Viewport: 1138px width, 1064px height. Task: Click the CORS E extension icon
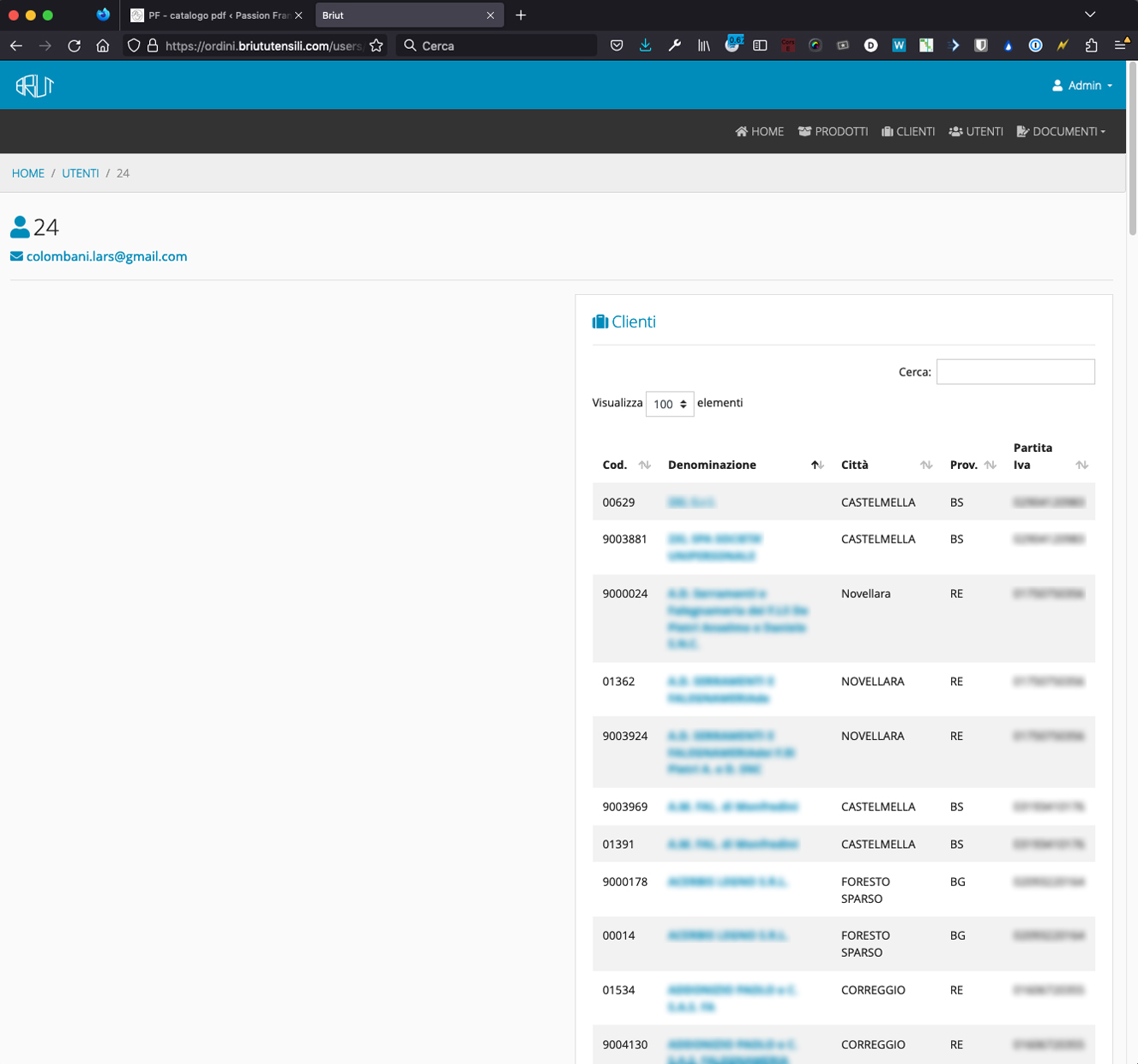pyautogui.click(x=788, y=45)
